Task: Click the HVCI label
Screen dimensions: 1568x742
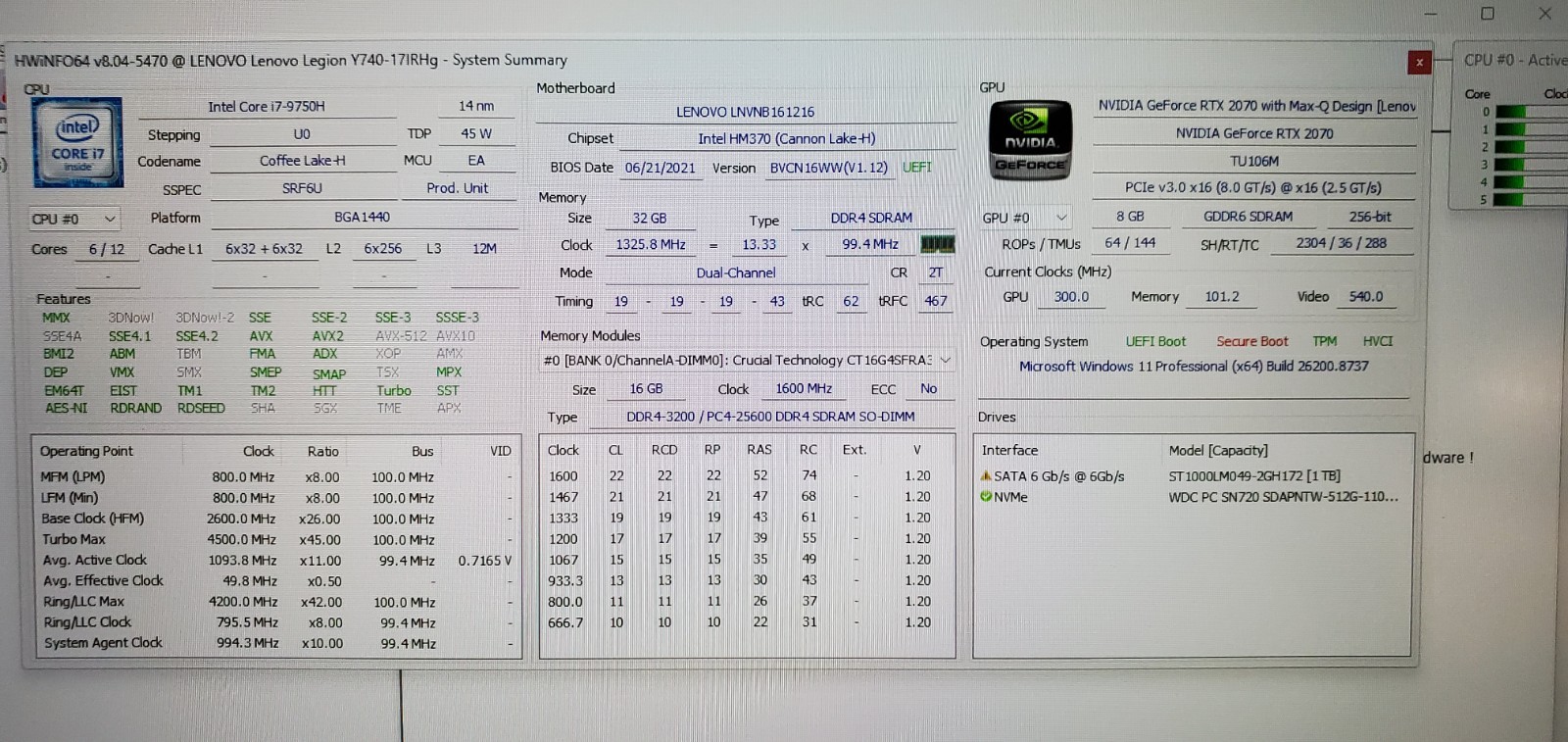Action: (x=1378, y=341)
